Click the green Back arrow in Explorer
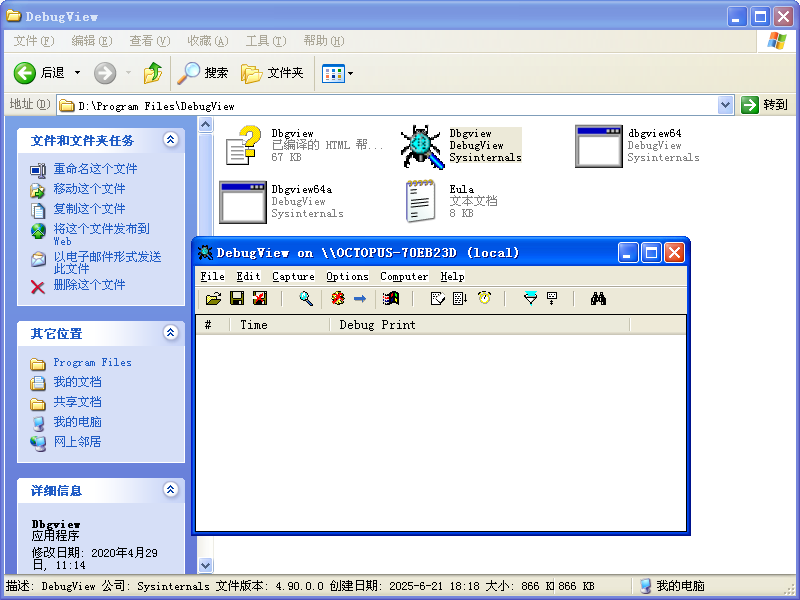This screenshot has height=600, width=800. [24, 73]
